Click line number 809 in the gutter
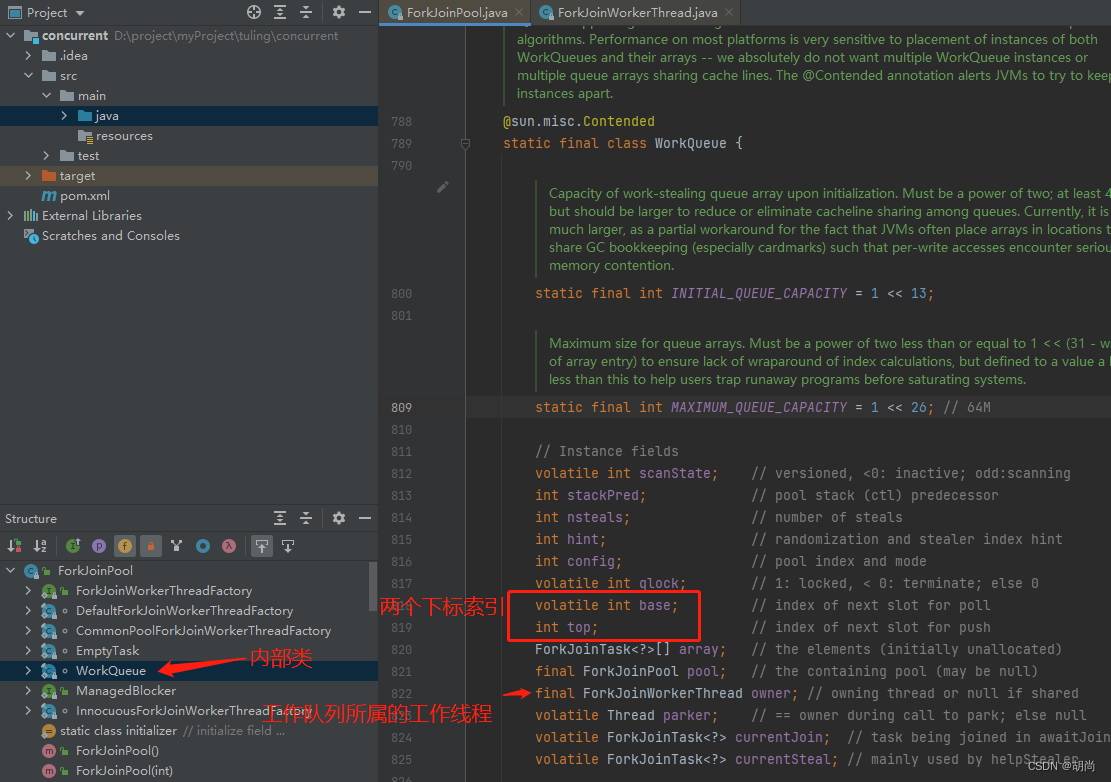Viewport: 1111px width, 782px height. pos(401,407)
